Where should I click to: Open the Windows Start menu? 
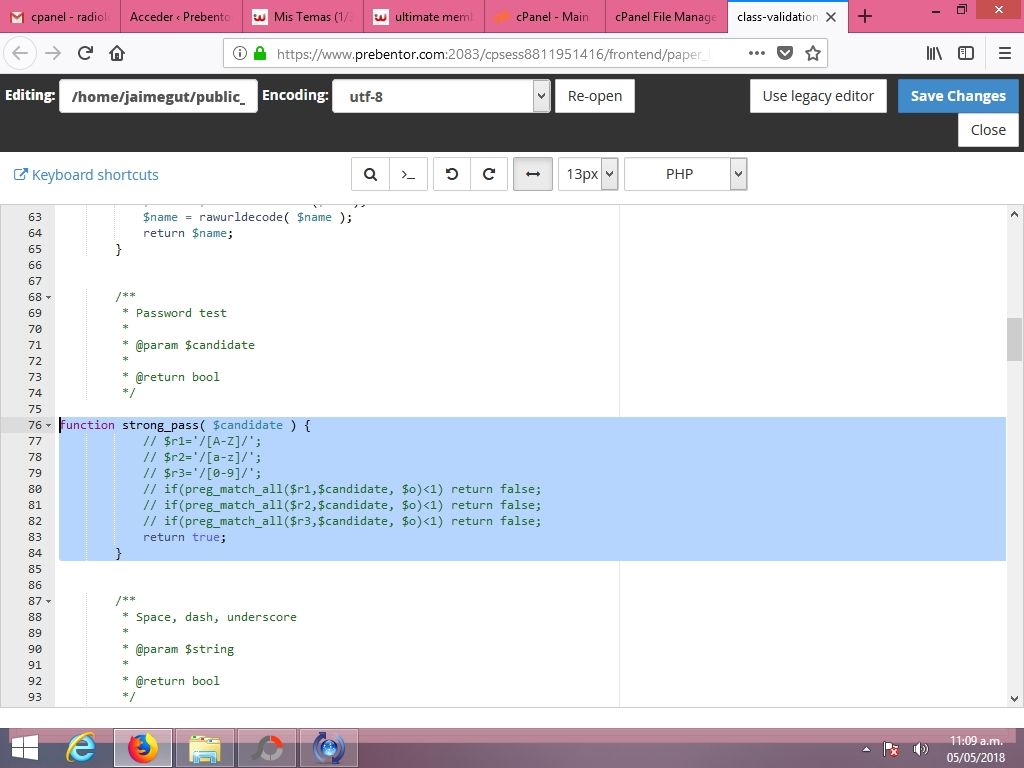(25, 748)
